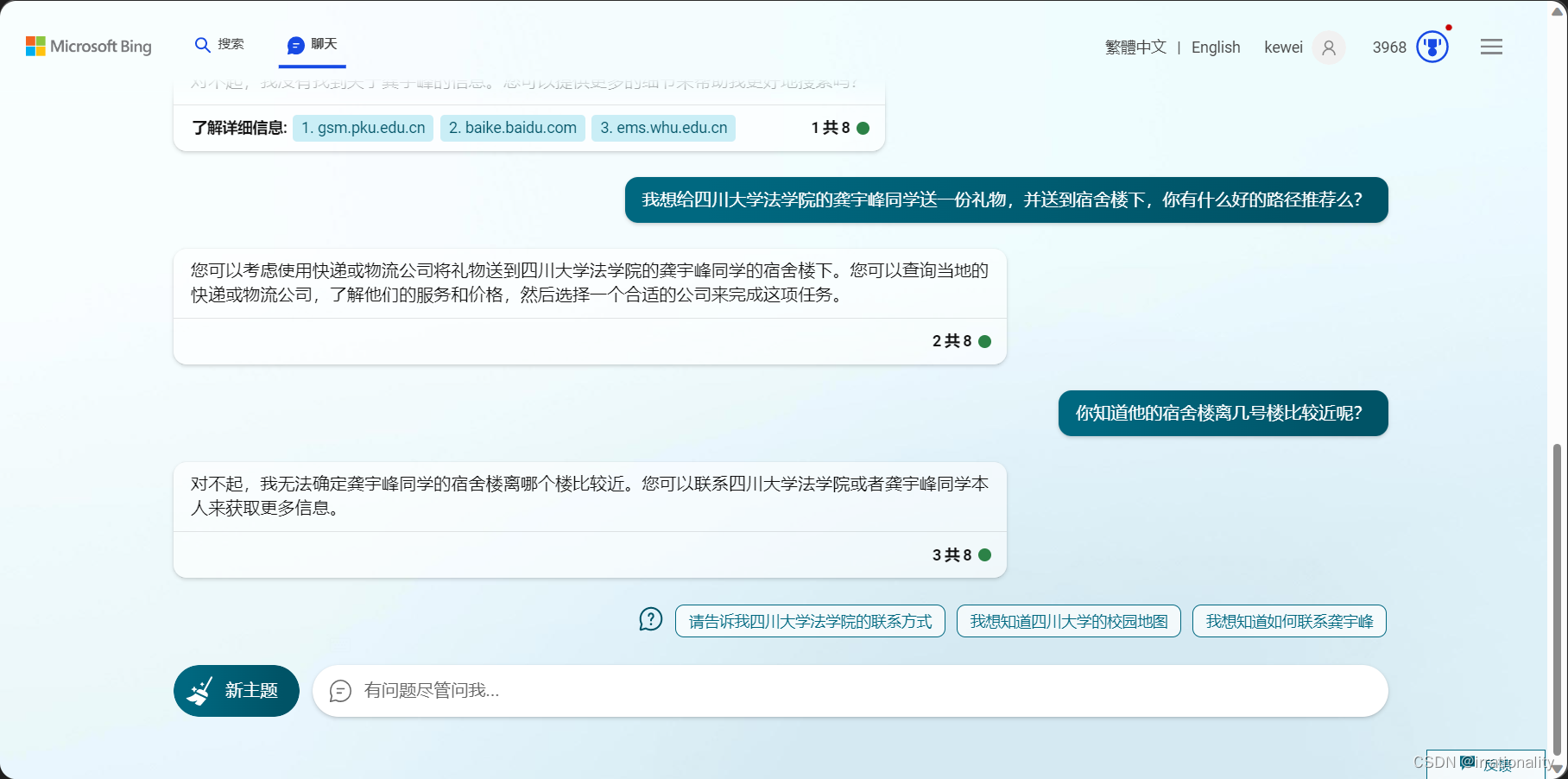Click the chat message input field

point(850,691)
